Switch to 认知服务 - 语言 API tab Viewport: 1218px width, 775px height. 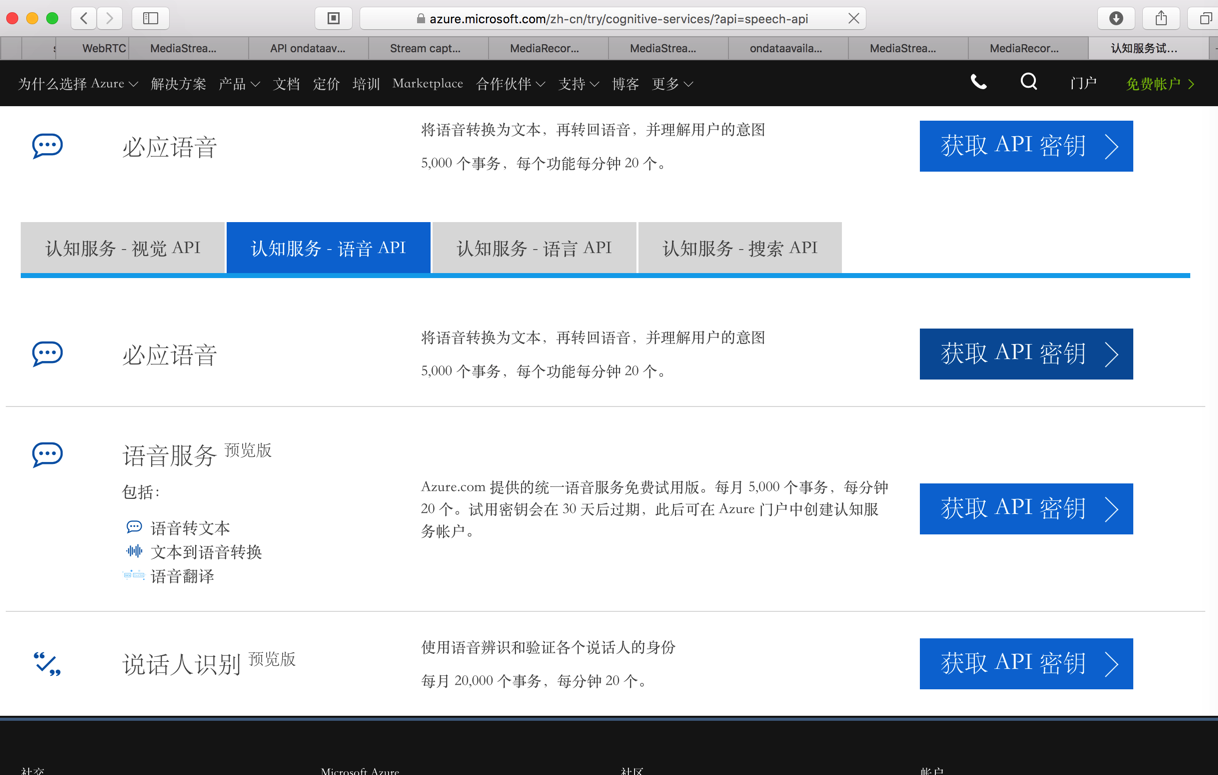tap(534, 248)
